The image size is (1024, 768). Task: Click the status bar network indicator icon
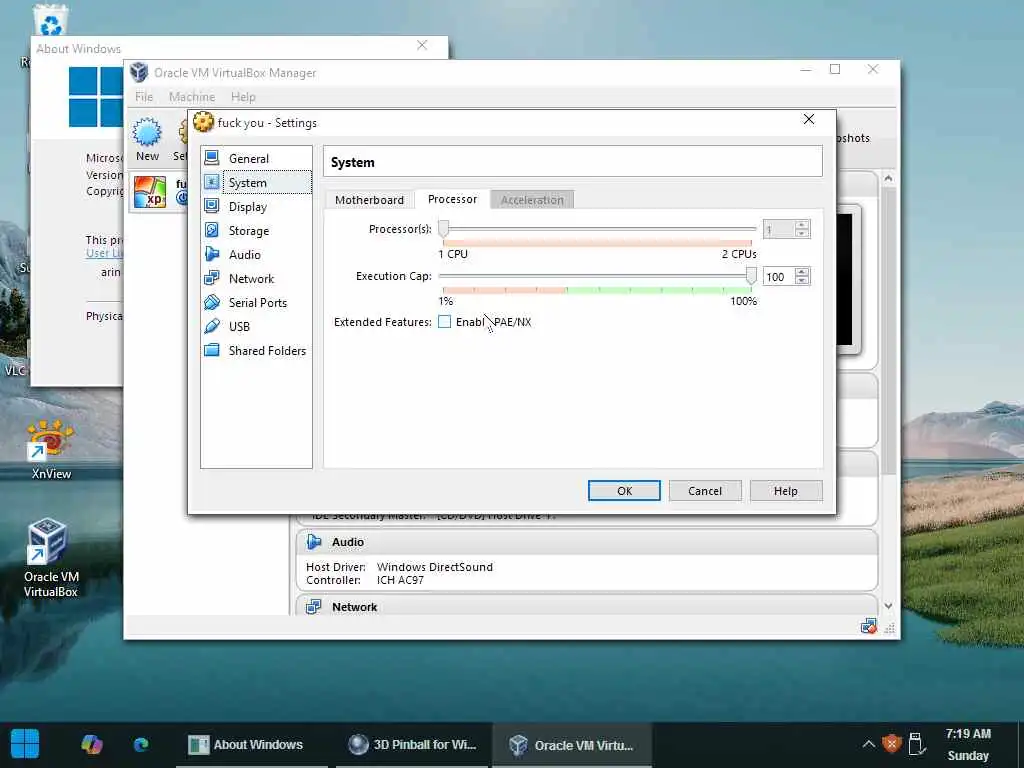coord(869,627)
